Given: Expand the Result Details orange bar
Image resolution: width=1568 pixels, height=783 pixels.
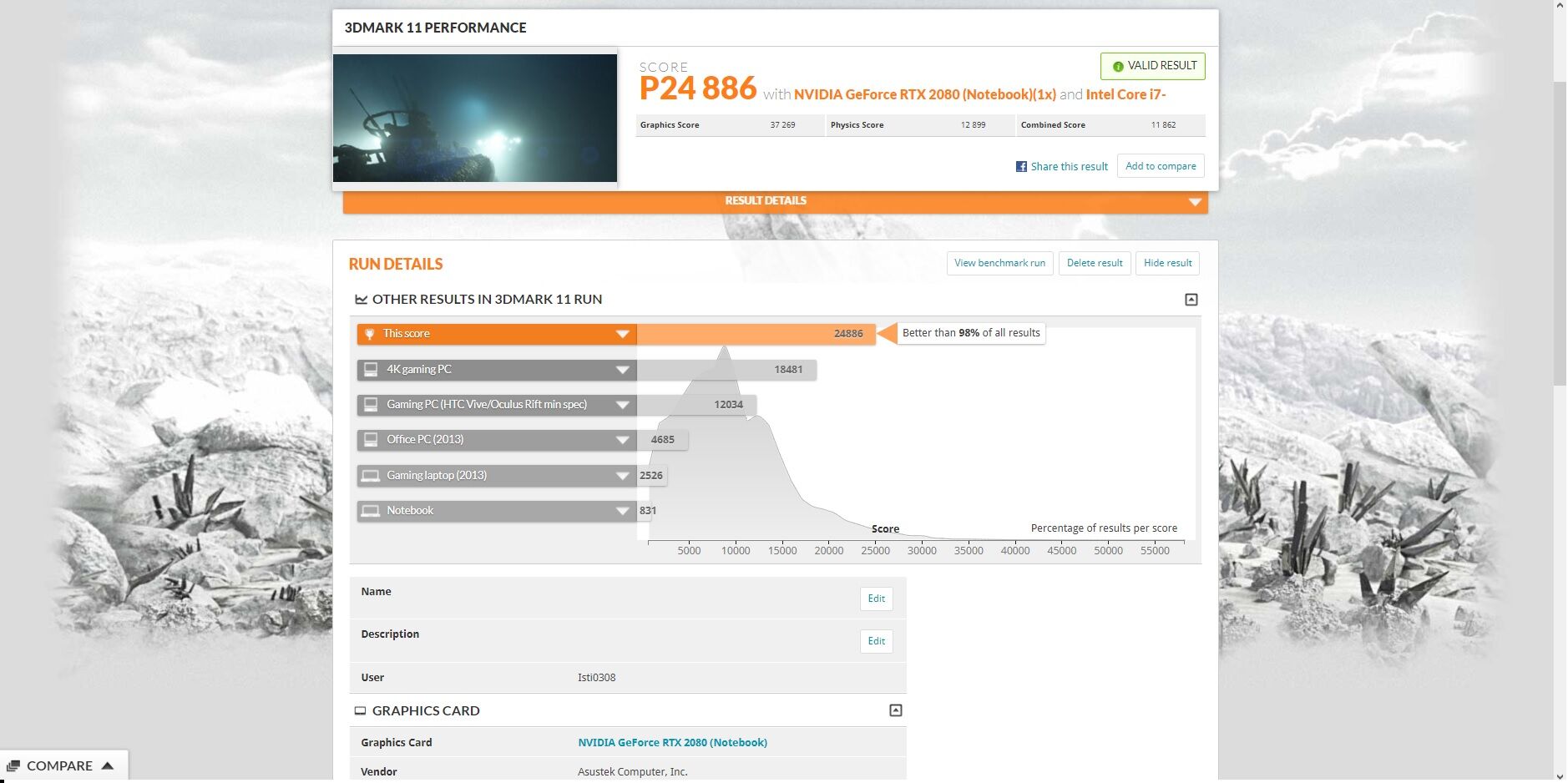Looking at the screenshot, I should pyautogui.click(x=776, y=201).
